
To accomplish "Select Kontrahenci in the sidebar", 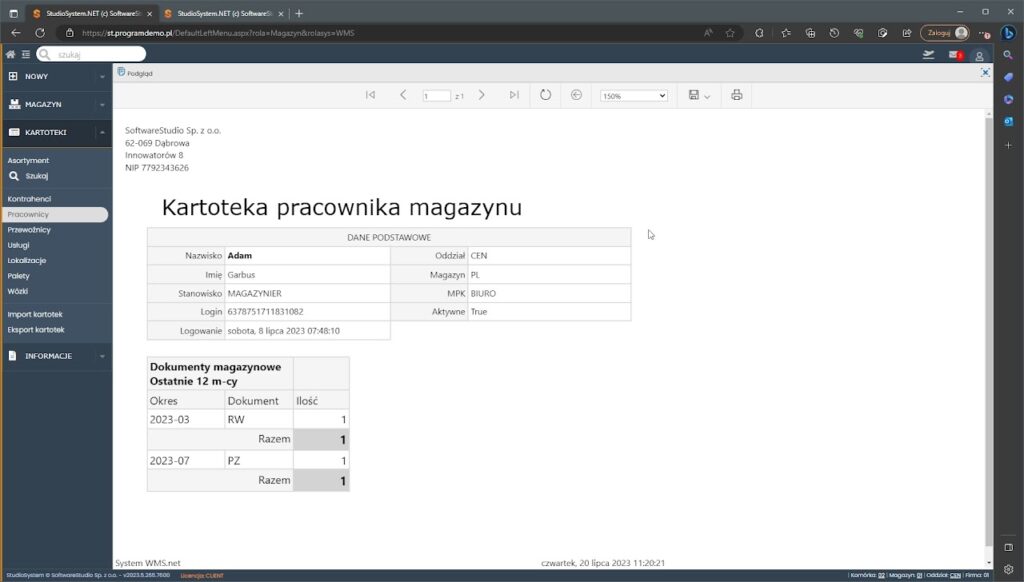I will point(29,199).
